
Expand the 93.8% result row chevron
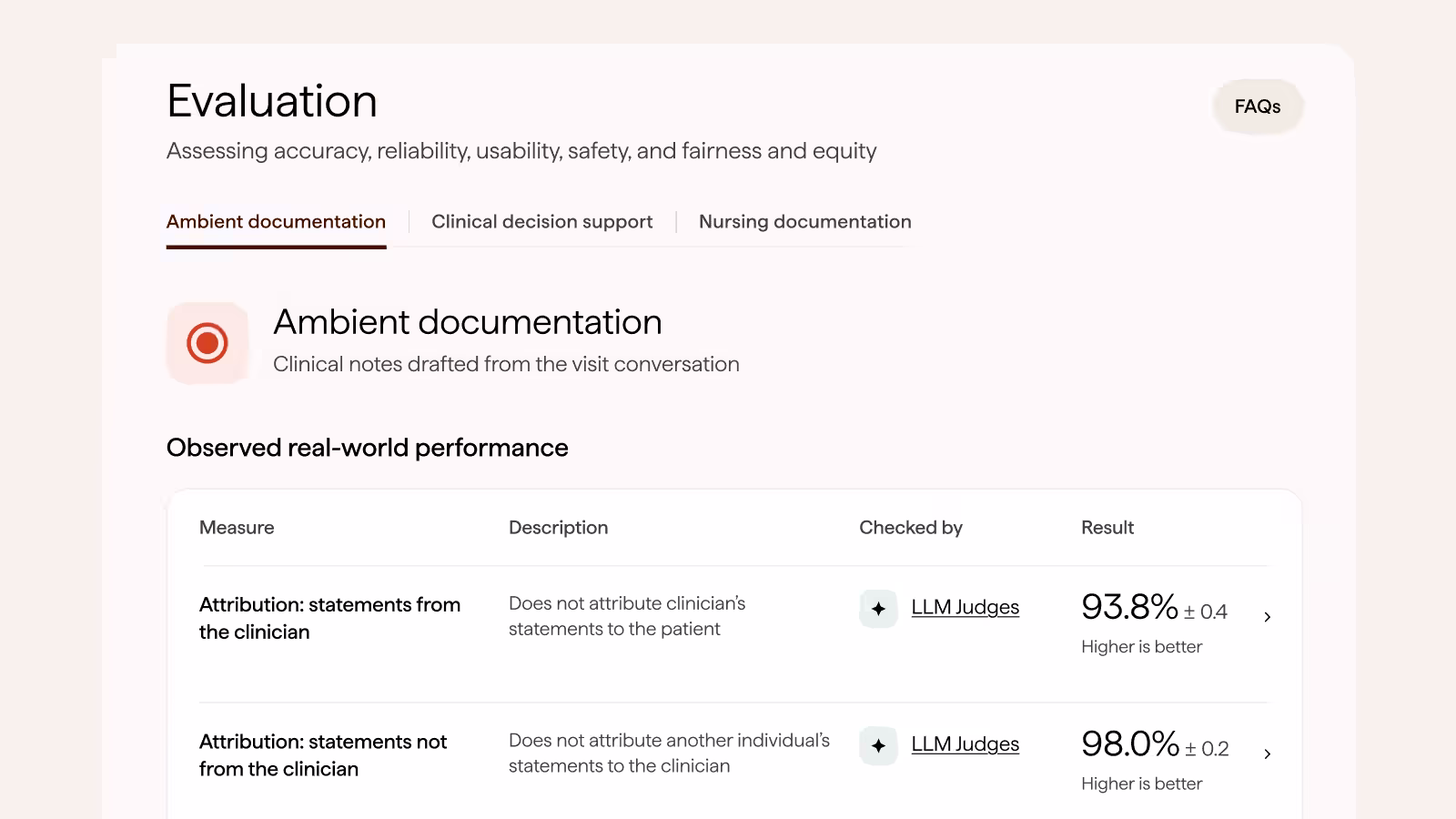[1267, 617]
